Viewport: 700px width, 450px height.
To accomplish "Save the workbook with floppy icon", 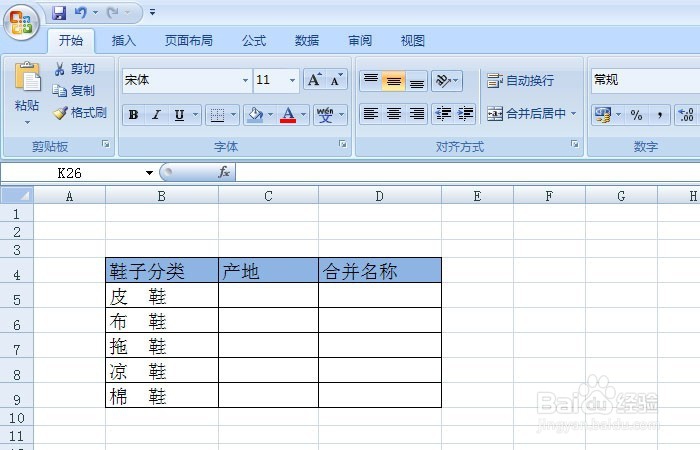I will (59, 13).
